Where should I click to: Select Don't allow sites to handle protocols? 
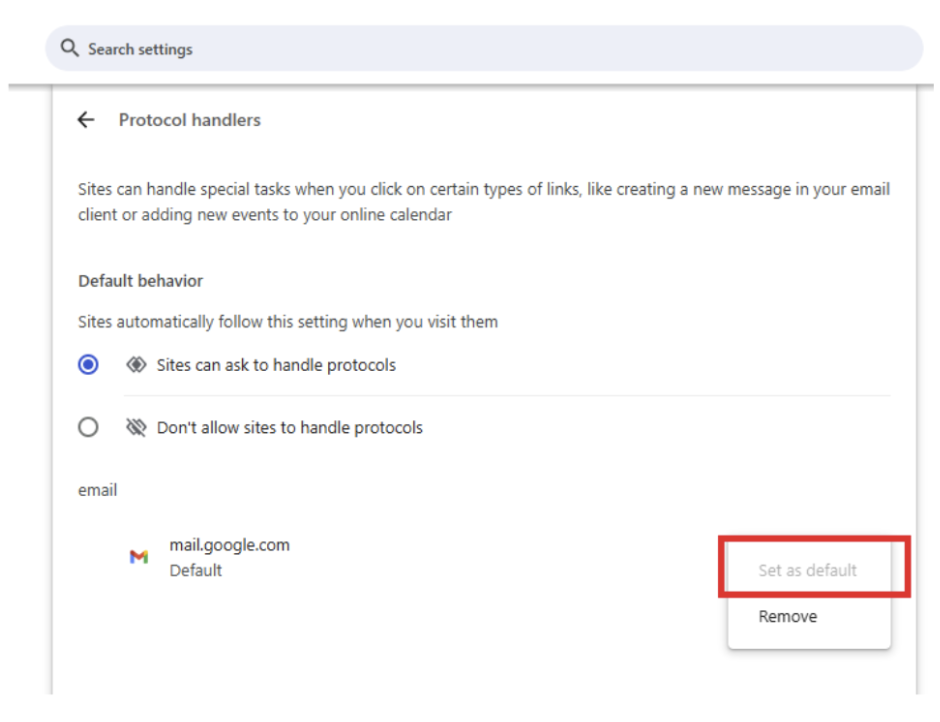coord(88,427)
